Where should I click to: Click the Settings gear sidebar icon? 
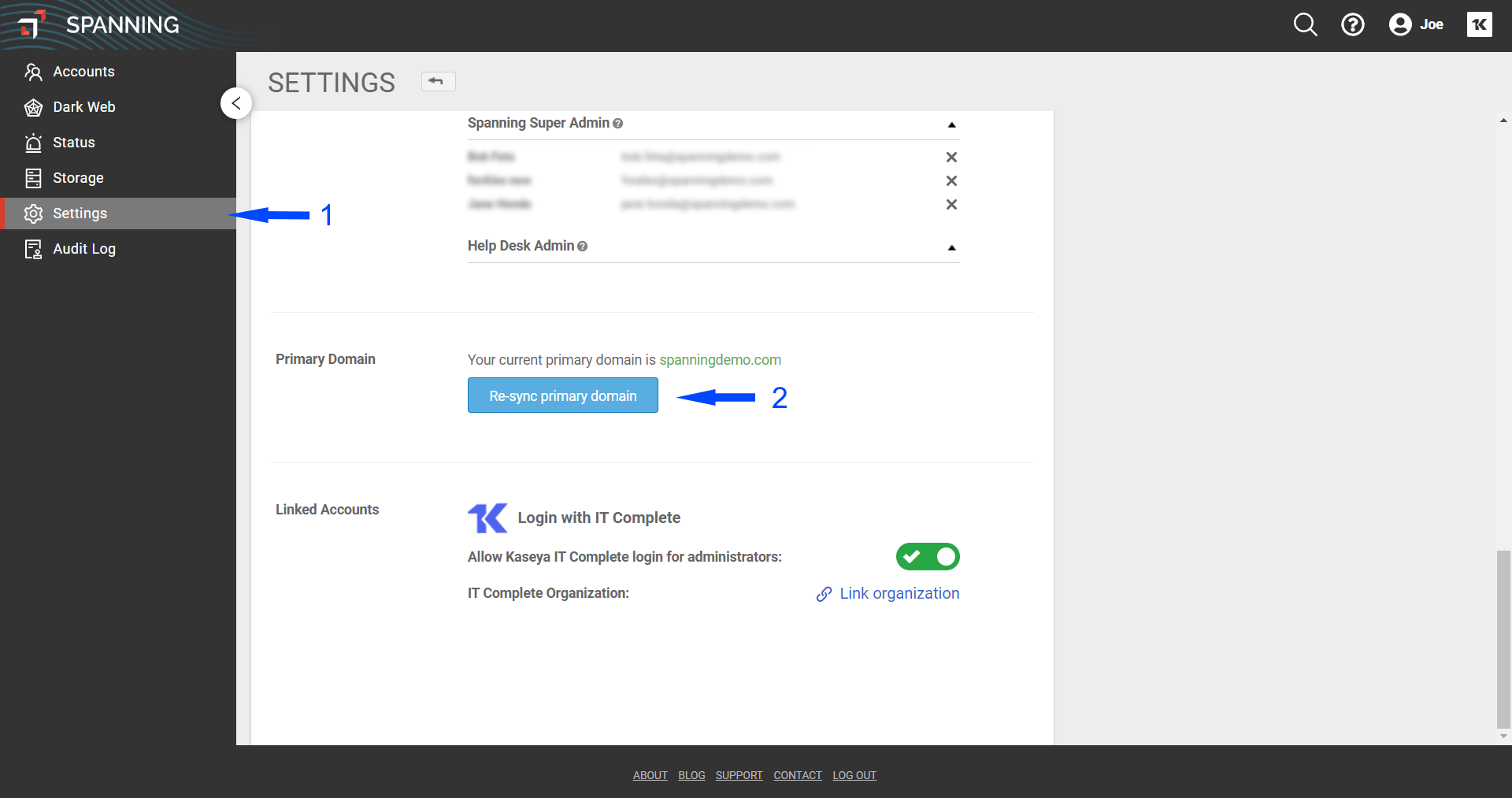[x=33, y=213]
